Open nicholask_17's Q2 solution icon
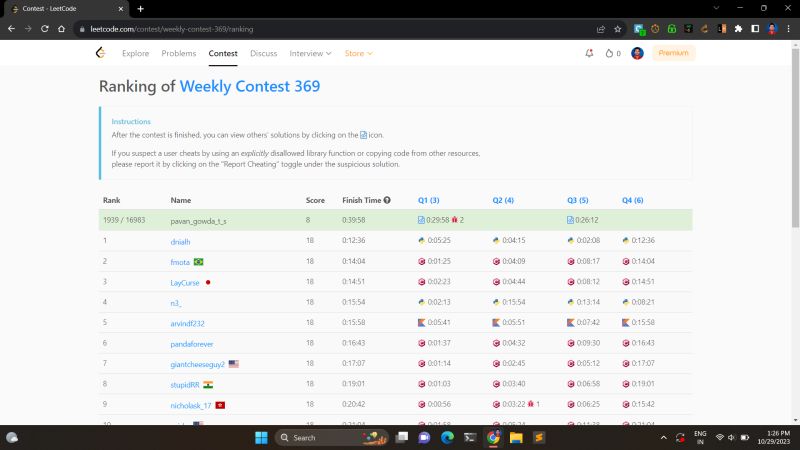 pyautogui.click(x=496, y=404)
